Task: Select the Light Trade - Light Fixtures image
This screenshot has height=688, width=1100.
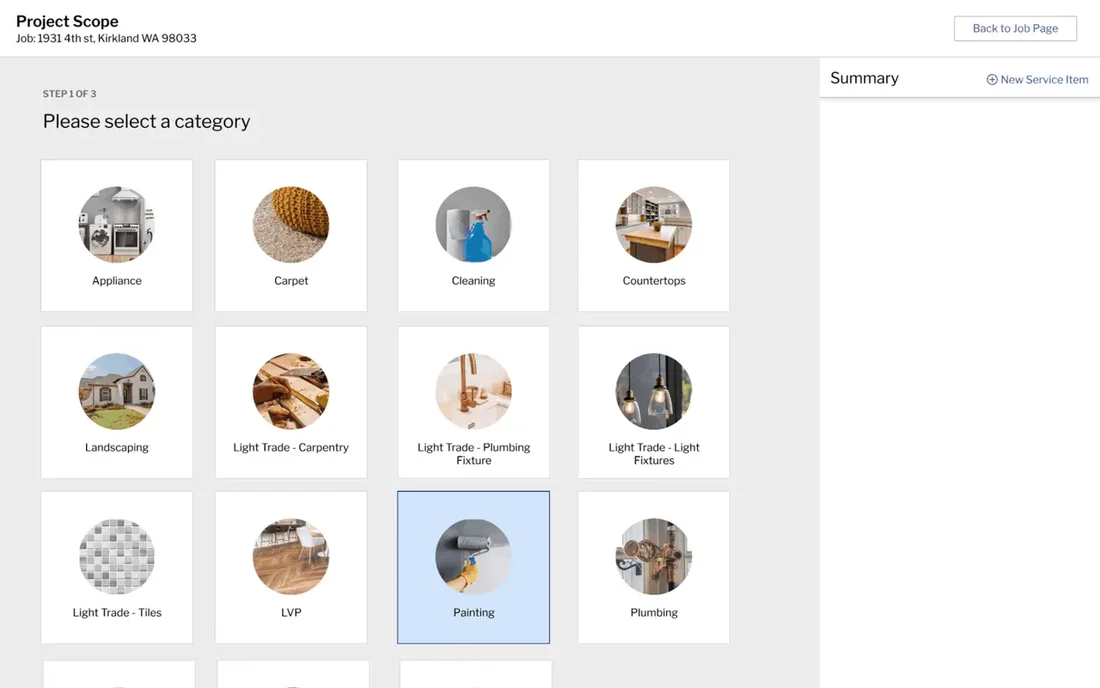Action: point(654,391)
